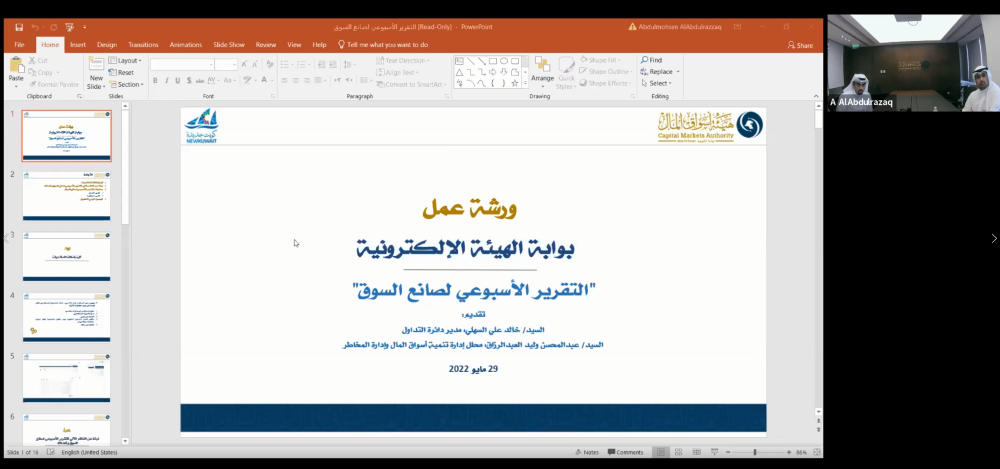1000x469 pixels.
Task: Select the oval shape in the shapes gallery
Action: tap(504, 61)
